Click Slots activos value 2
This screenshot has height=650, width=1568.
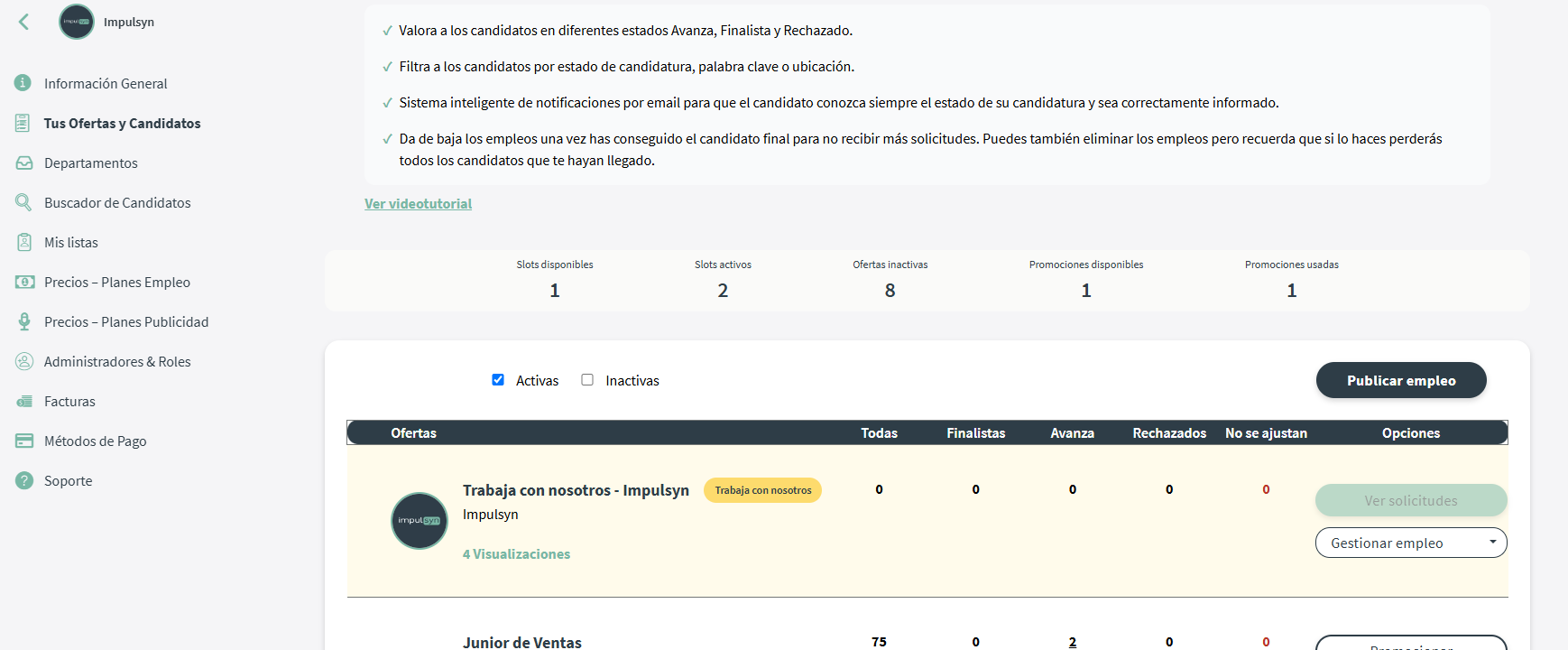723,291
